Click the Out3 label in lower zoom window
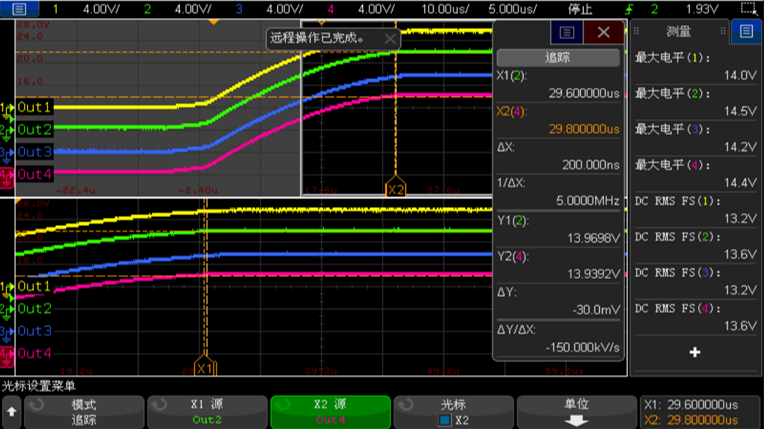 click(x=34, y=331)
